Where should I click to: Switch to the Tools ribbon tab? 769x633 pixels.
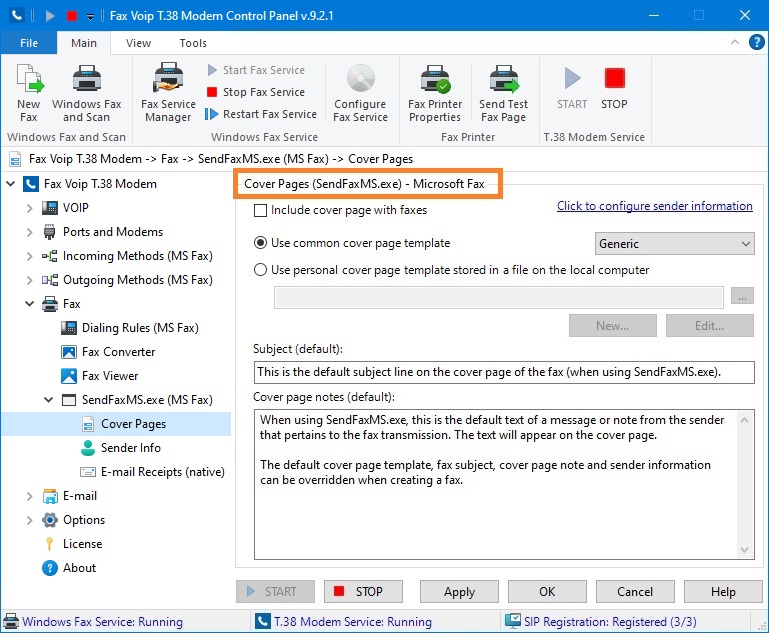pyautogui.click(x=193, y=43)
